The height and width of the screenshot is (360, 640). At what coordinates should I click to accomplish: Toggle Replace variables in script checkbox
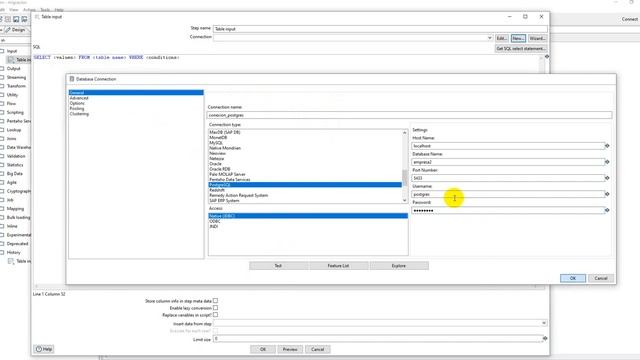[x=216, y=315]
